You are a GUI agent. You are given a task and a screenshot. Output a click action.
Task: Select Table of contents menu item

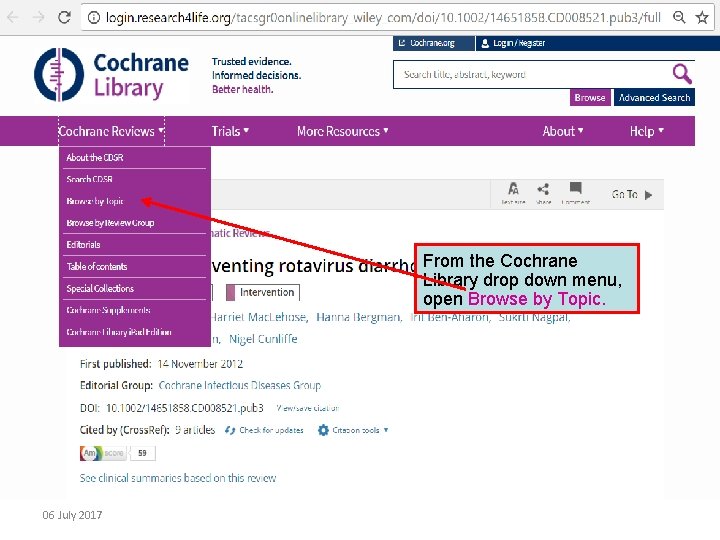coord(133,266)
